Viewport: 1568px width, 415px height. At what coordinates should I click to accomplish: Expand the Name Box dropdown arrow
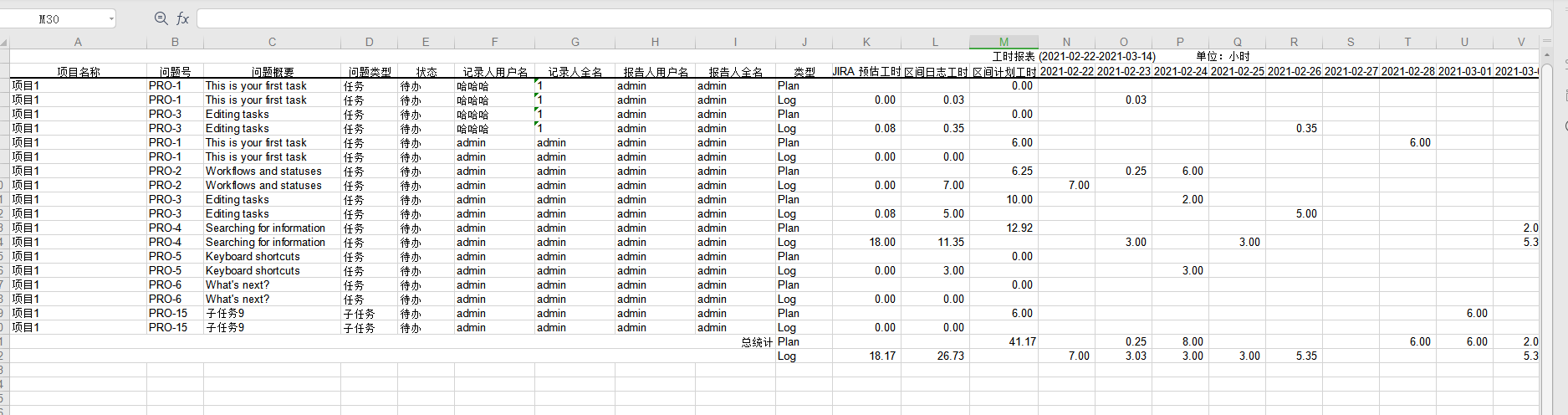110,18
